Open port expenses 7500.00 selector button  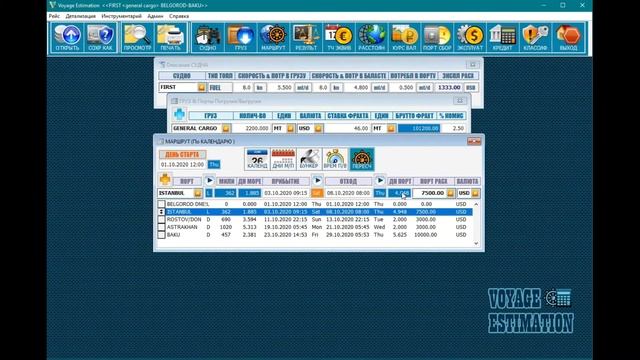point(450,193)
